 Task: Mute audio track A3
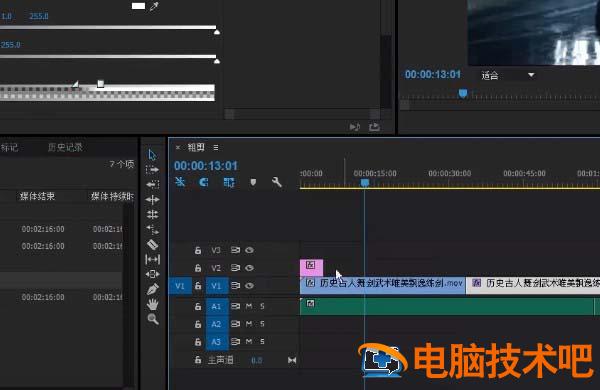point(249,341)
